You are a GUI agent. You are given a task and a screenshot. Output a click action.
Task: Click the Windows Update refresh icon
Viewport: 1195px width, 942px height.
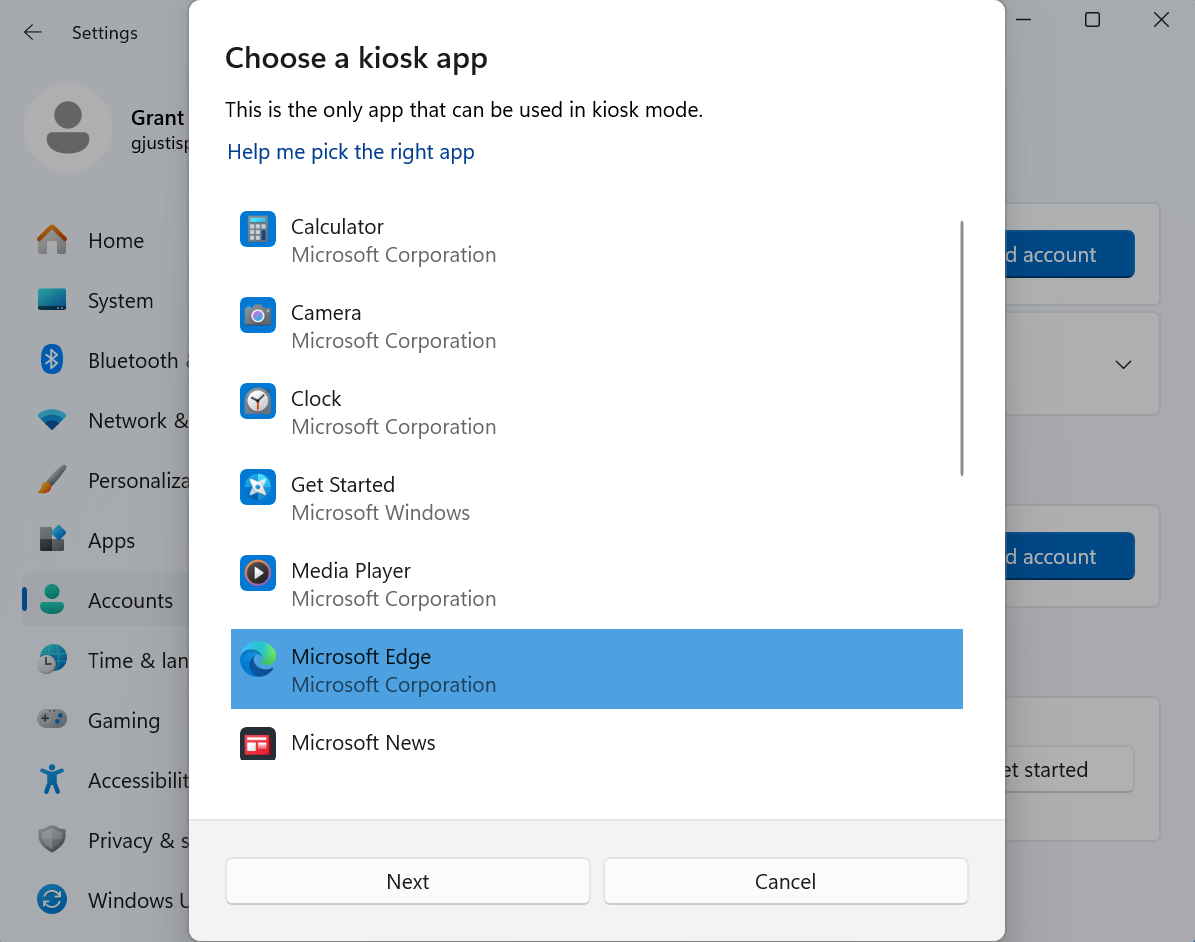click(x=52, y=900)
